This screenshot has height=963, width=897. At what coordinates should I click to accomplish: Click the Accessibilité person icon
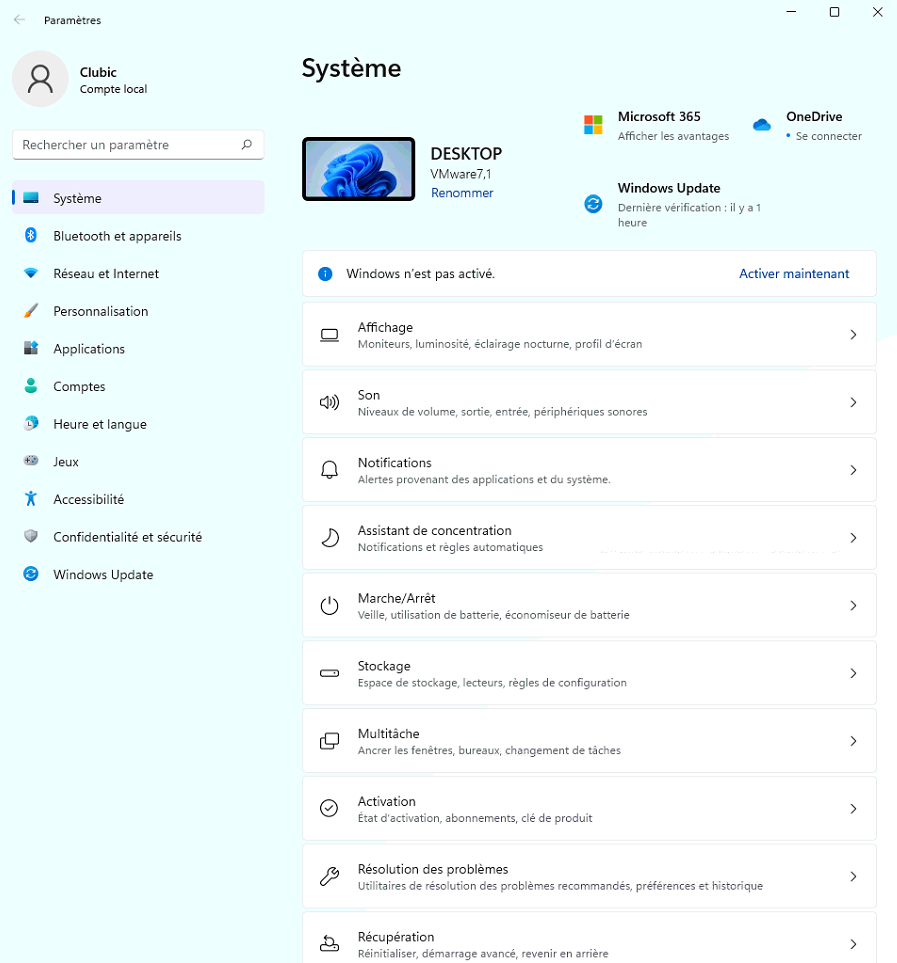coord(31,499)
